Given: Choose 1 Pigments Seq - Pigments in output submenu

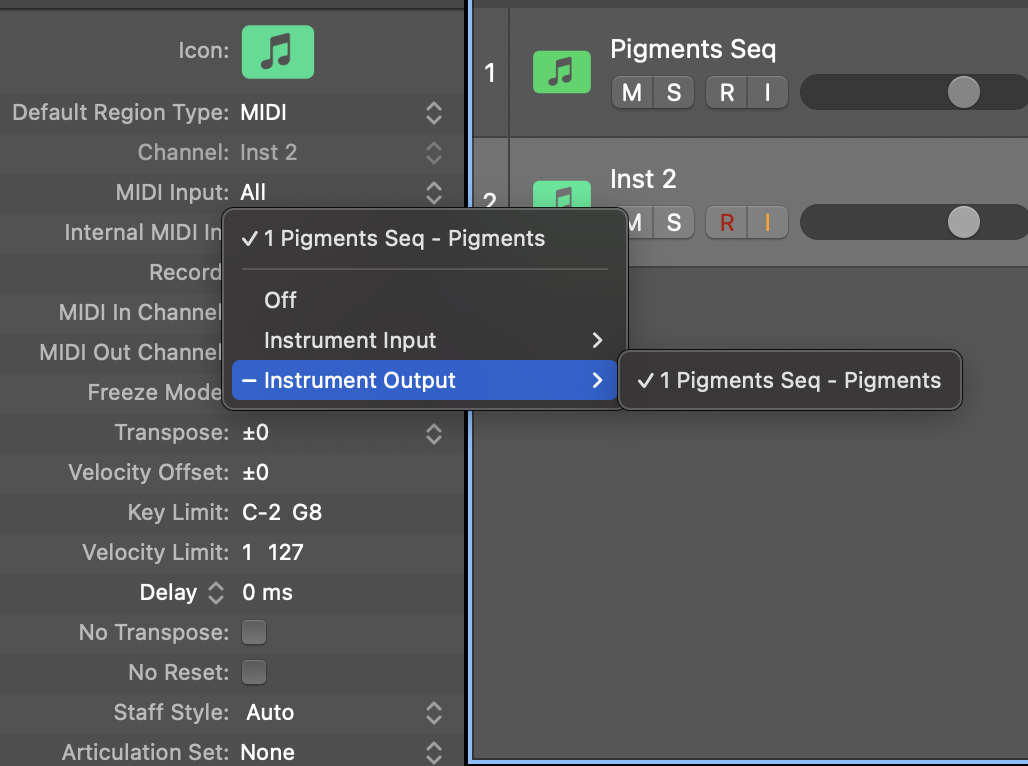Looking at the screenshot, I should tap(789, 380).
